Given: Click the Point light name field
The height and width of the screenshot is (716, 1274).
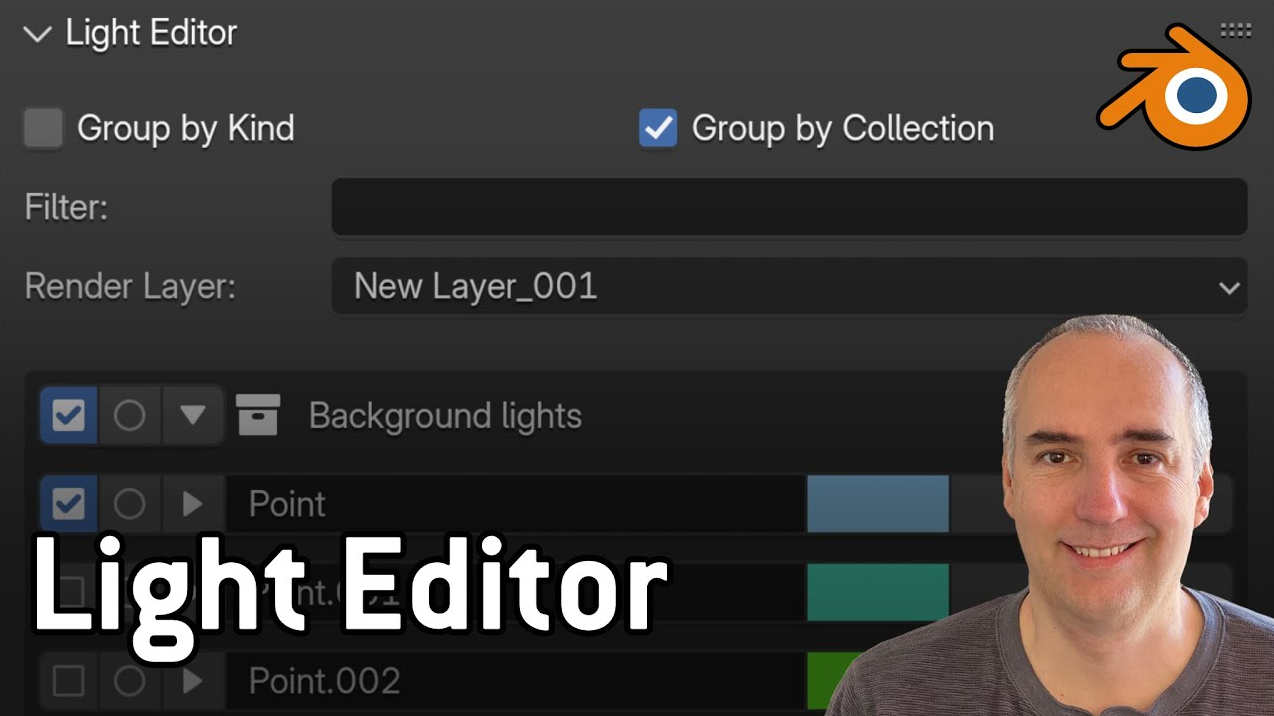Looking at the screenshot, I should point(515,504).
